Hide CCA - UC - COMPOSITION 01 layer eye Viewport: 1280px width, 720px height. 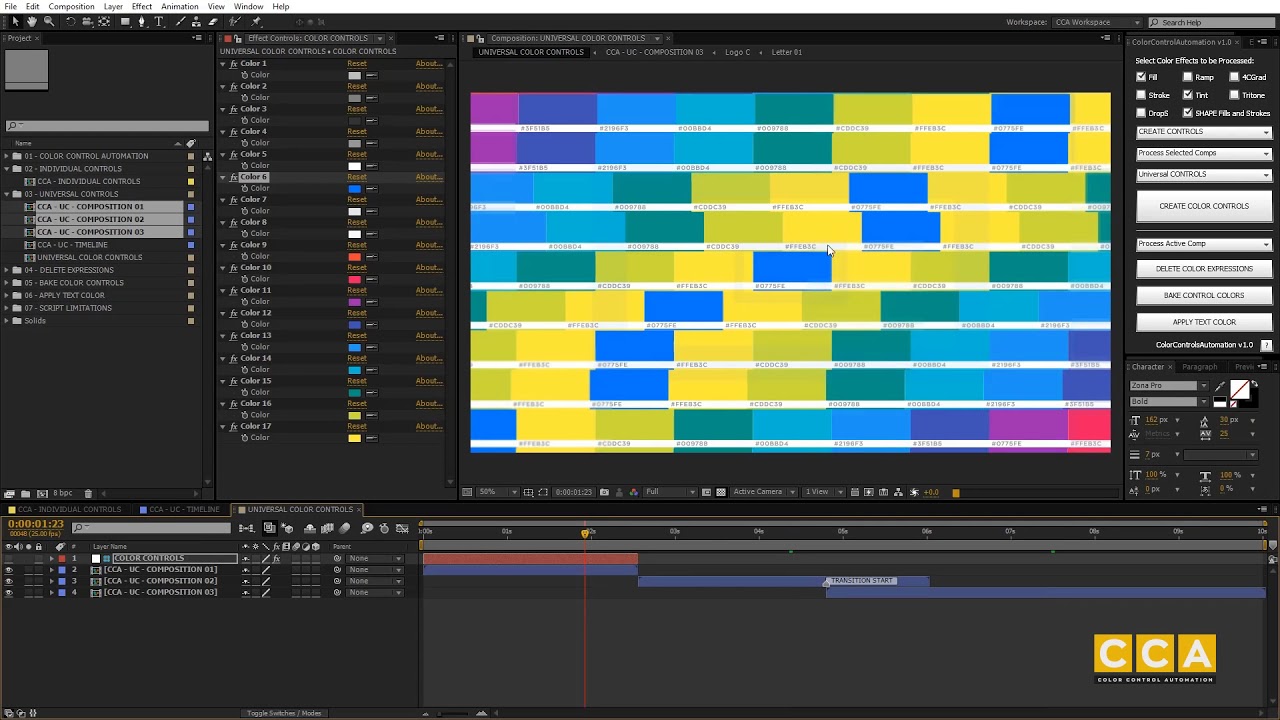(9, 570)
